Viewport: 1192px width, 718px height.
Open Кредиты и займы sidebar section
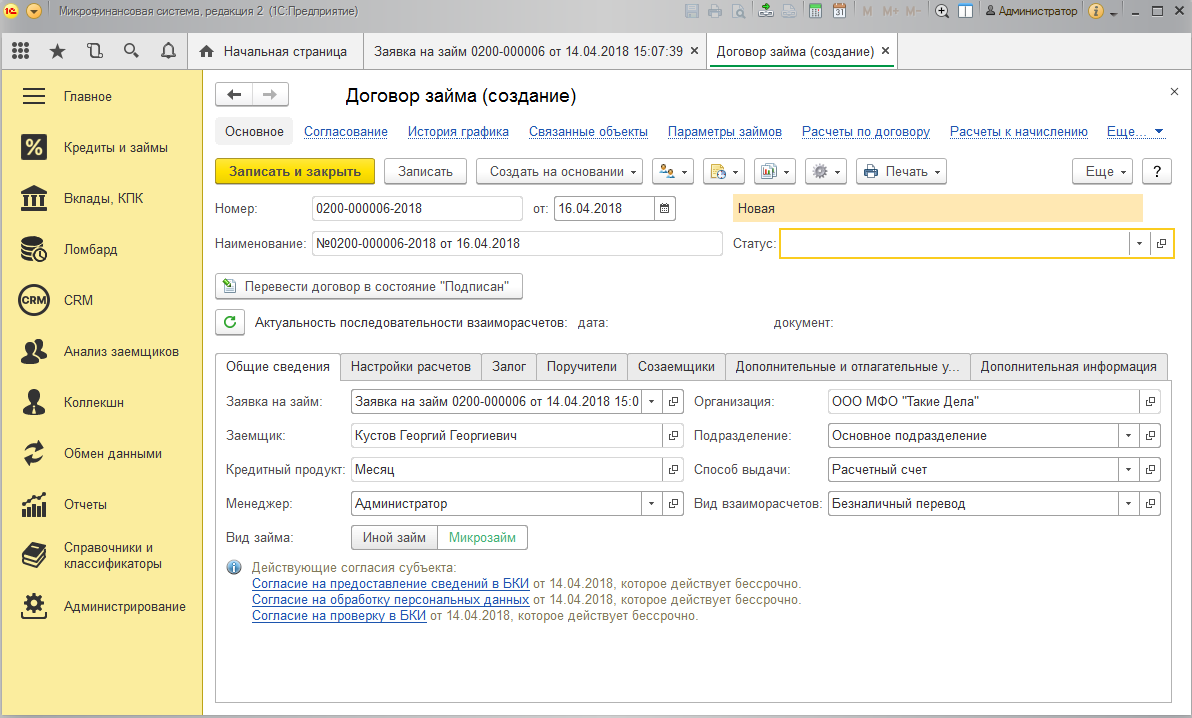115,148
